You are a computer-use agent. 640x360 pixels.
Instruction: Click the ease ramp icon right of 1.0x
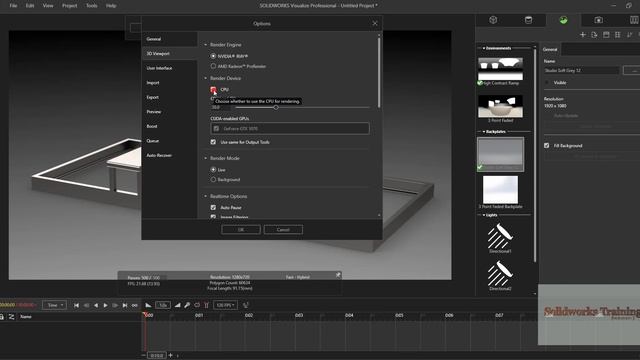coord(178,305)
